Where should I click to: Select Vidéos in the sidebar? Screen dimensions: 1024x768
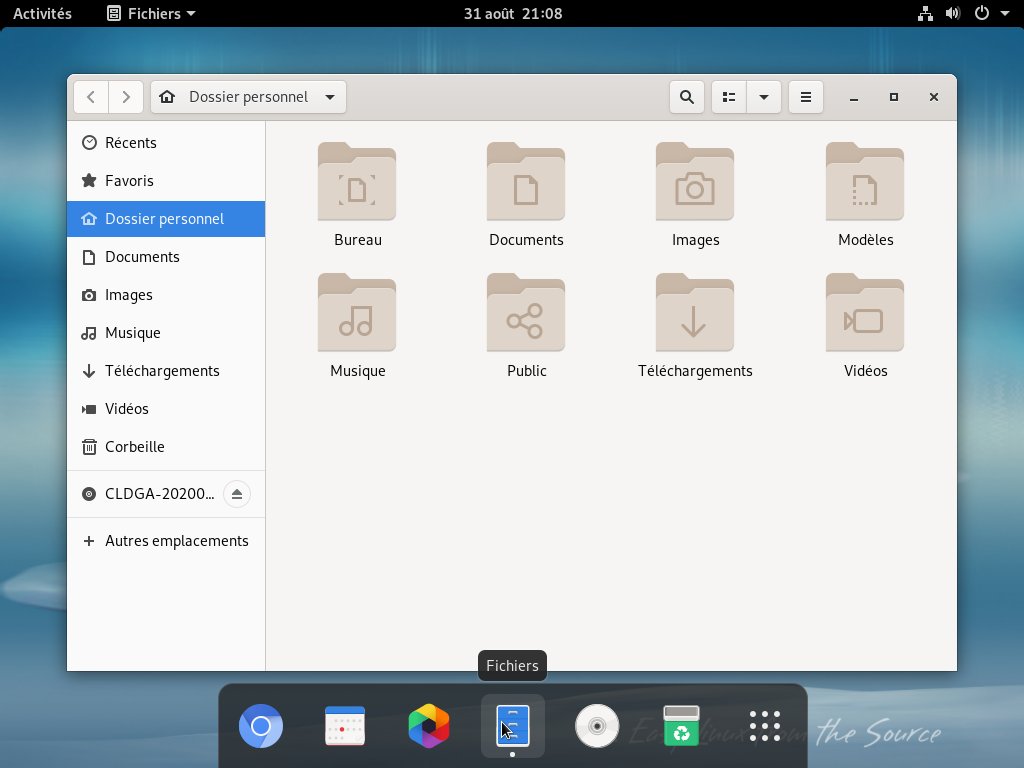(x=166, y=409)
